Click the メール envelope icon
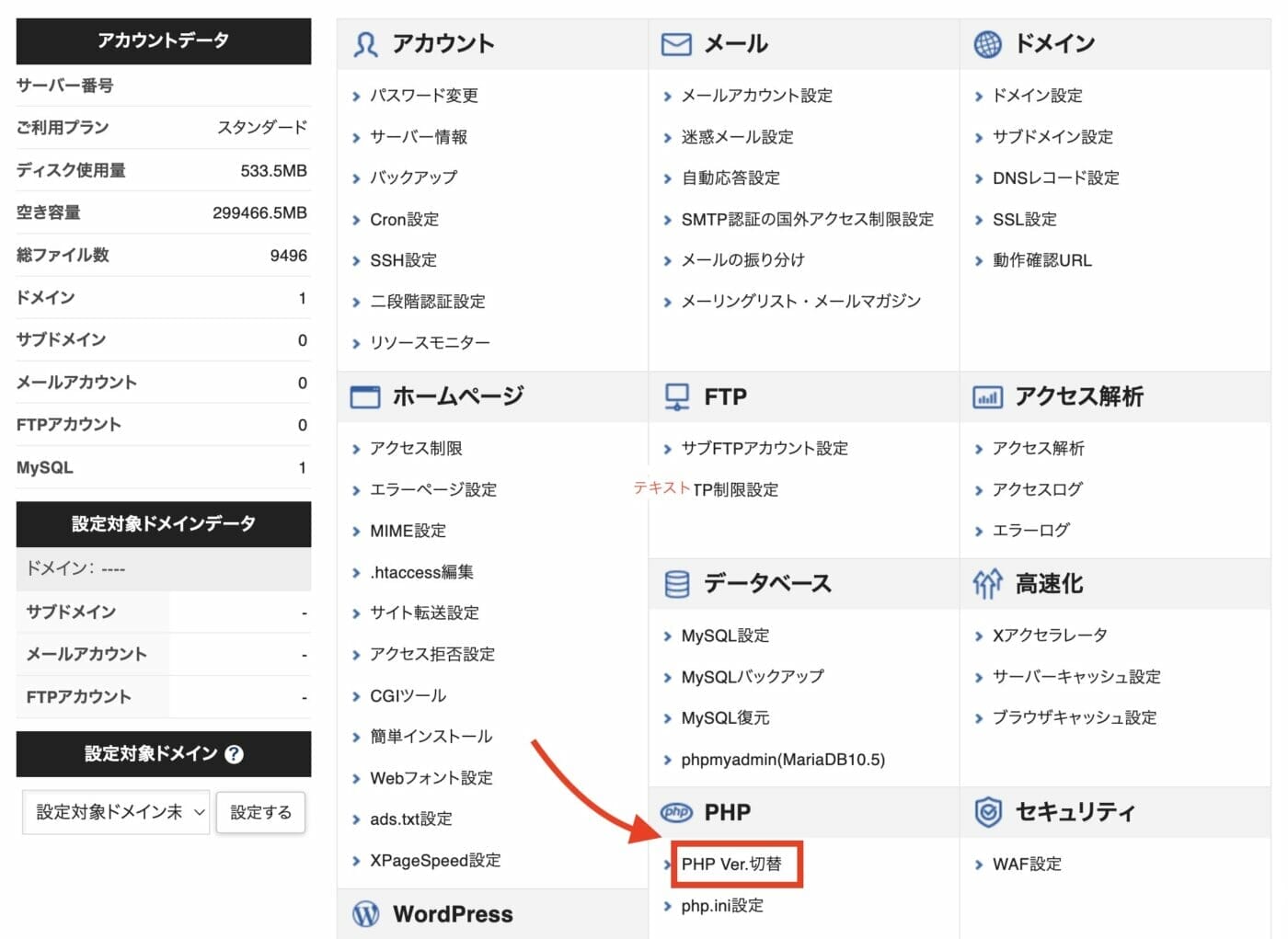The width and height of the screenshot is (1288, 939). [x=677, y=42]
